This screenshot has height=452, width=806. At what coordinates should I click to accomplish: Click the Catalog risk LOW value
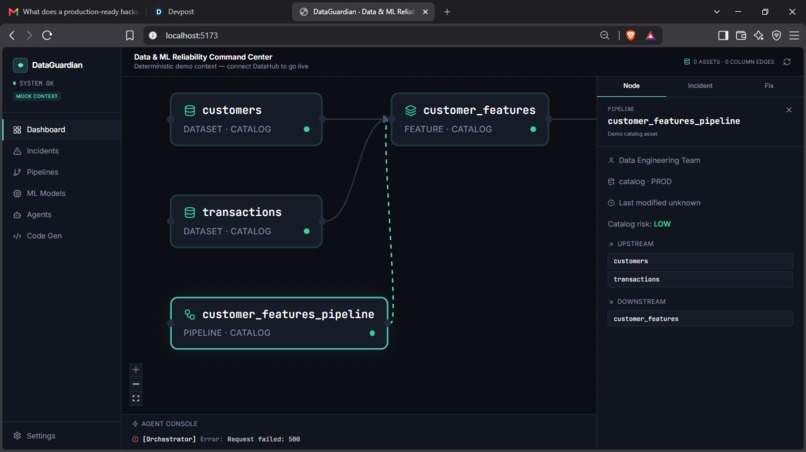[662, 224]
